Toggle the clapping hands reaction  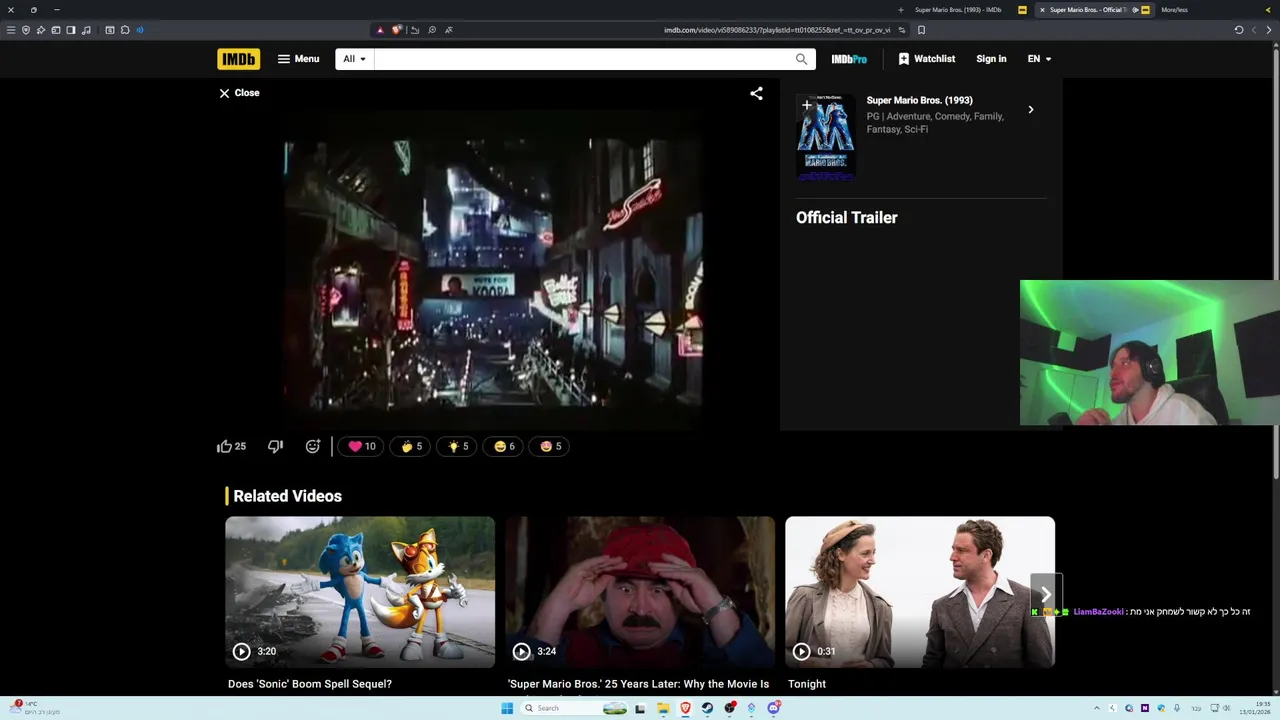pos(411,446)
